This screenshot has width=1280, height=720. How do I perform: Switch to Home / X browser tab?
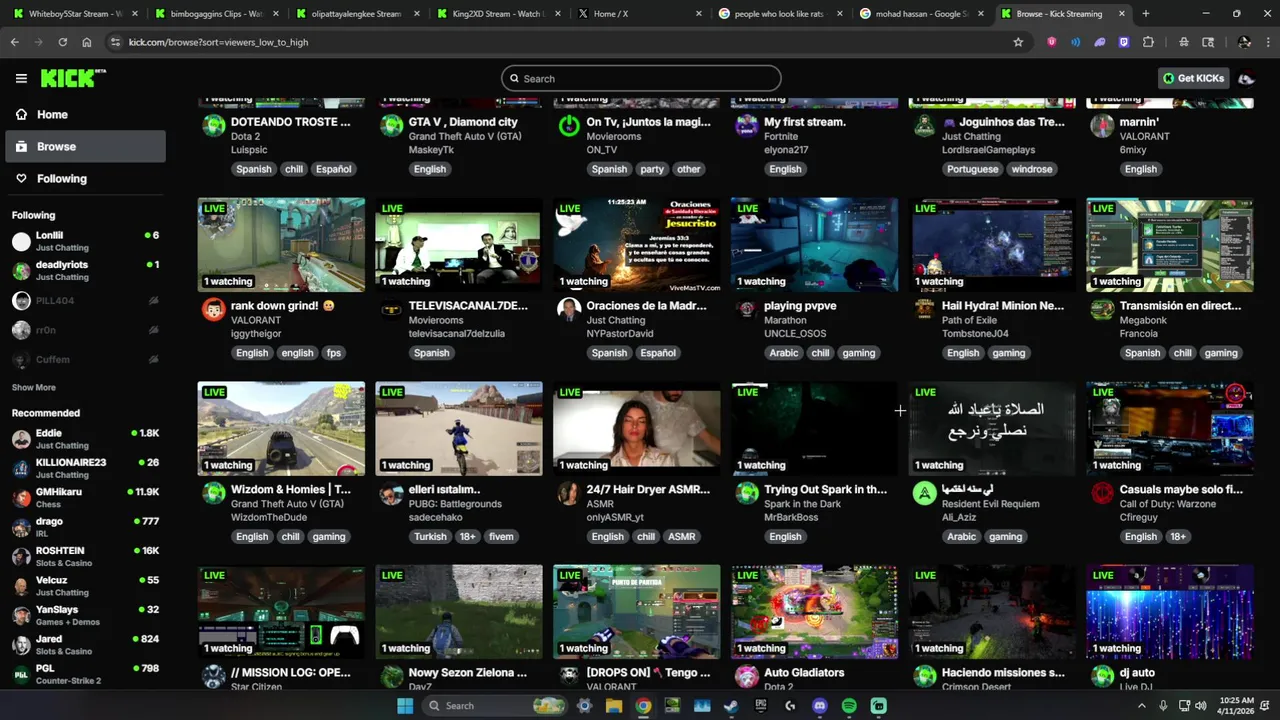[x=640, y=14]
